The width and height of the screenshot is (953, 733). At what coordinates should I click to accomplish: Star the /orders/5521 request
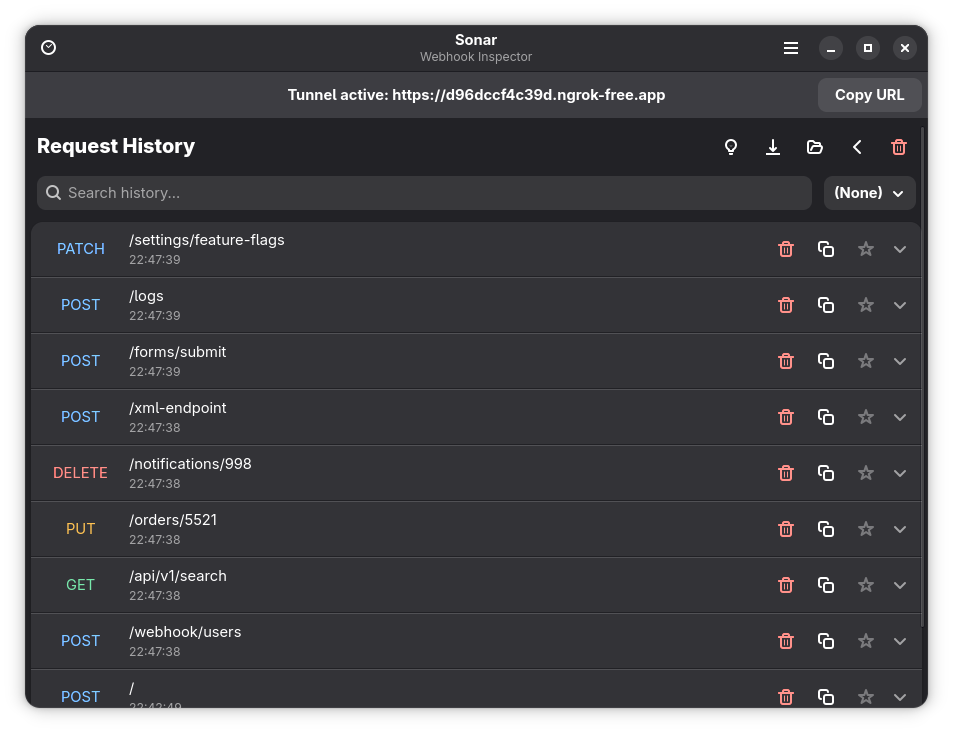865,529
